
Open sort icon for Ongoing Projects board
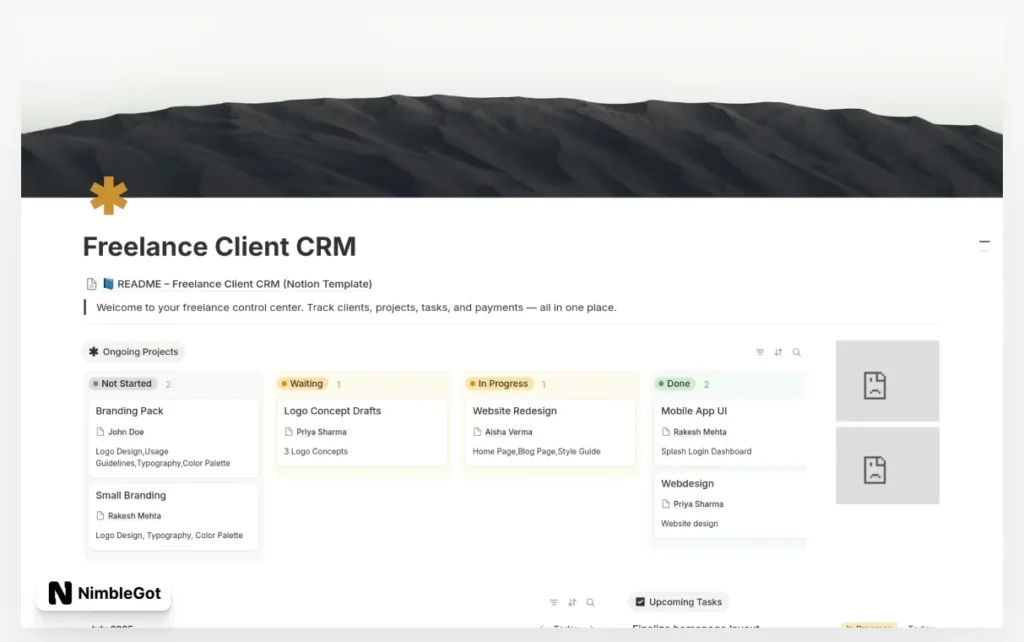point(778,352)
